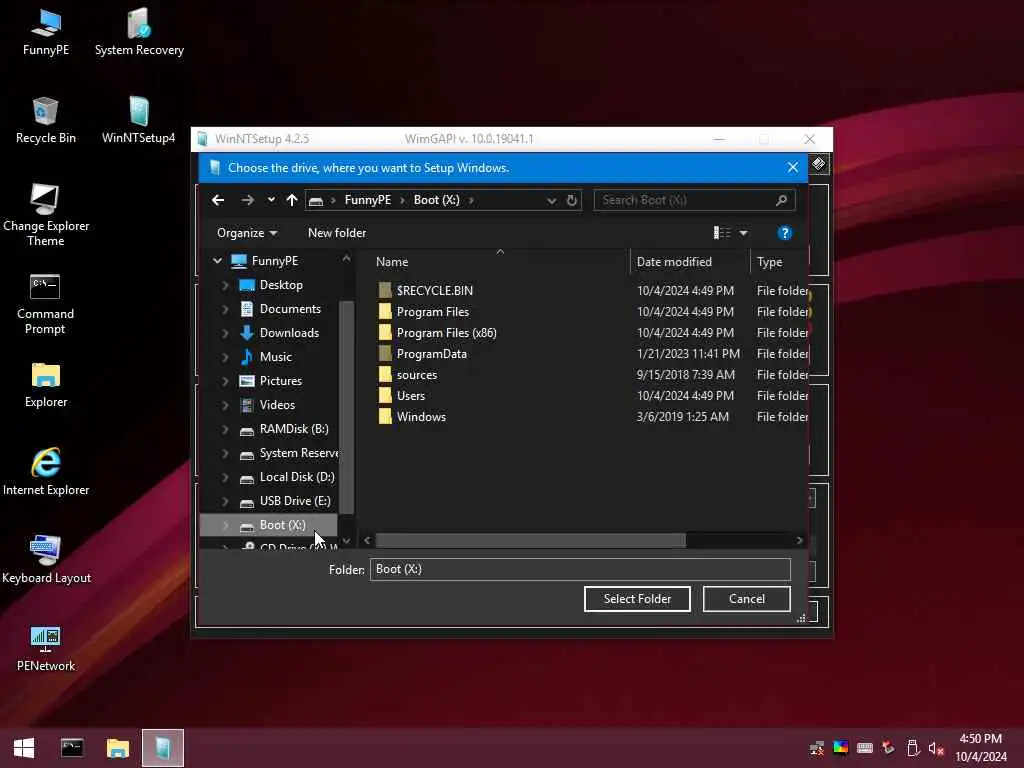Image resolution: width=1024 pixels, height=768 pixels.
Task: Refresh the Boot (X:) folder view
Action: (x=572, y=200)
